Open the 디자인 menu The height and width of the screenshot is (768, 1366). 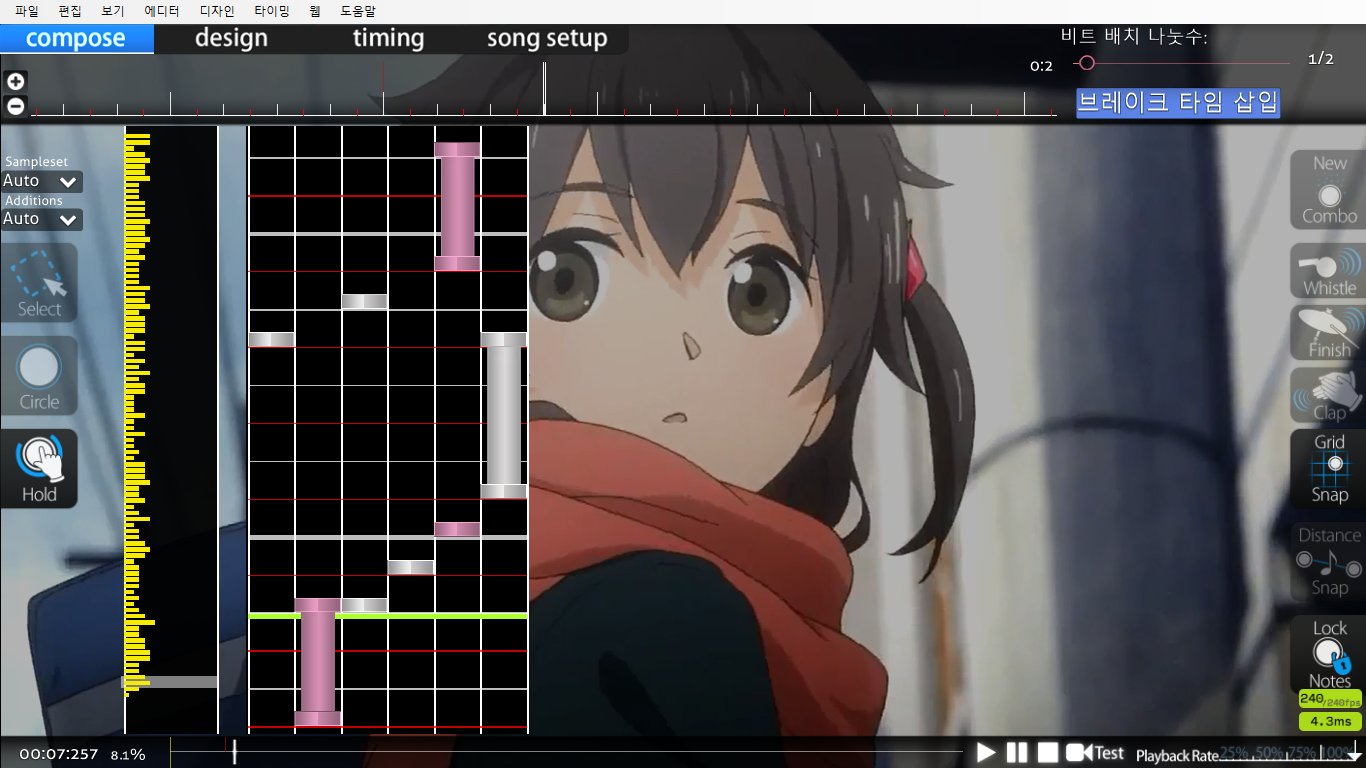pos(217,11)
